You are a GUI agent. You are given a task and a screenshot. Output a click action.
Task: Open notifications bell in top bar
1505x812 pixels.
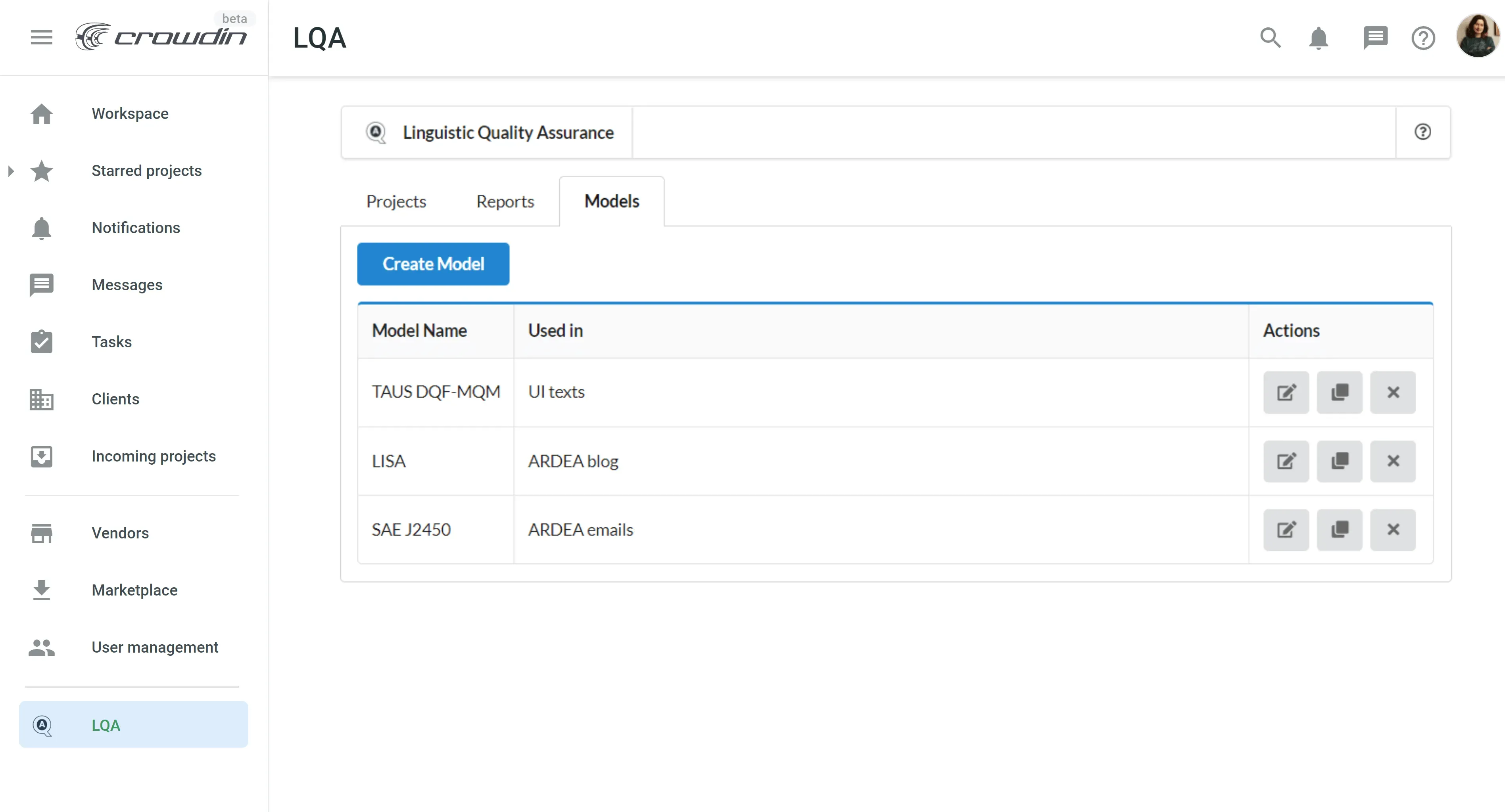(1318, 38)
